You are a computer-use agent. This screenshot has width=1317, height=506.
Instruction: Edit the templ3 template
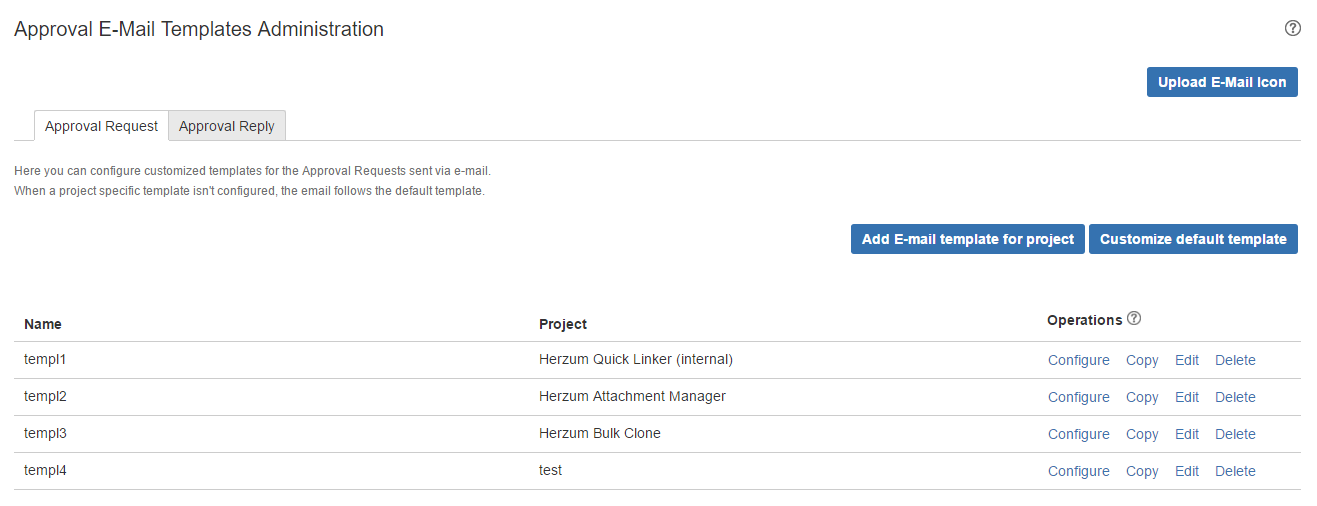pos(1187,434)
